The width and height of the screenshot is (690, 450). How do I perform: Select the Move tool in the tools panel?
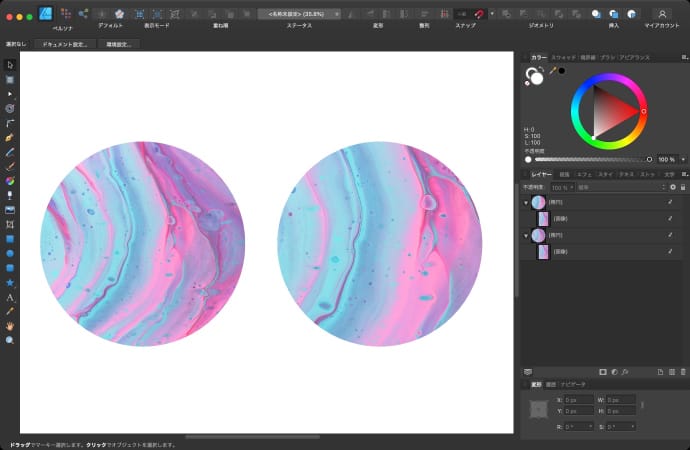tap(10, 65)
